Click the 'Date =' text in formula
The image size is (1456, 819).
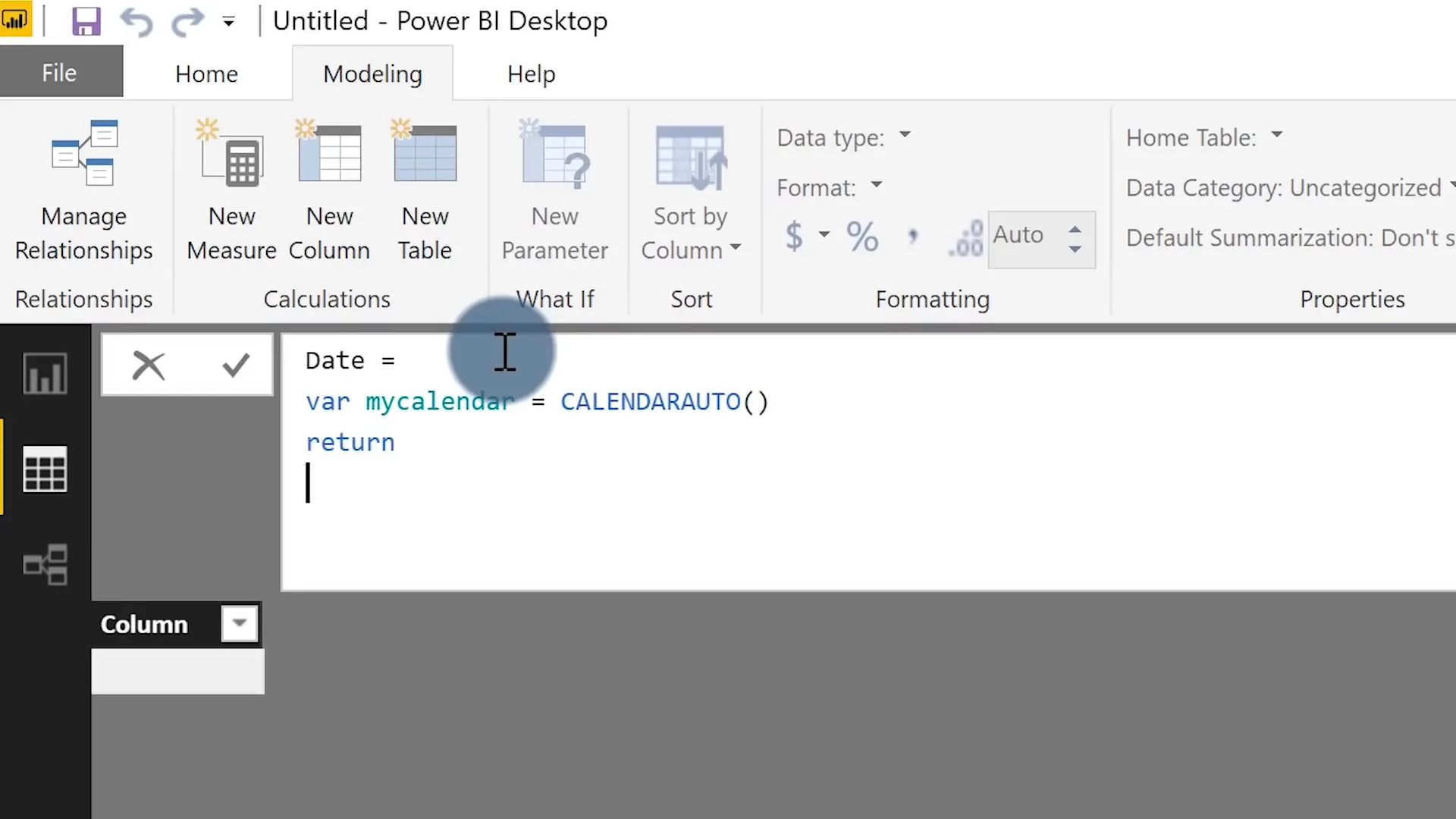(350, 361)
